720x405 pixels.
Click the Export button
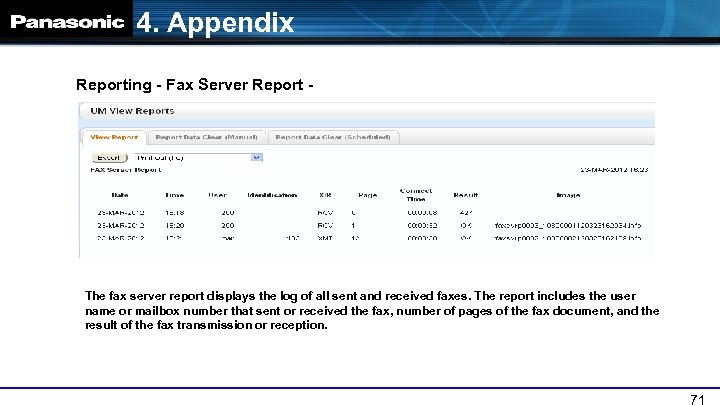[x=109, y=158]
